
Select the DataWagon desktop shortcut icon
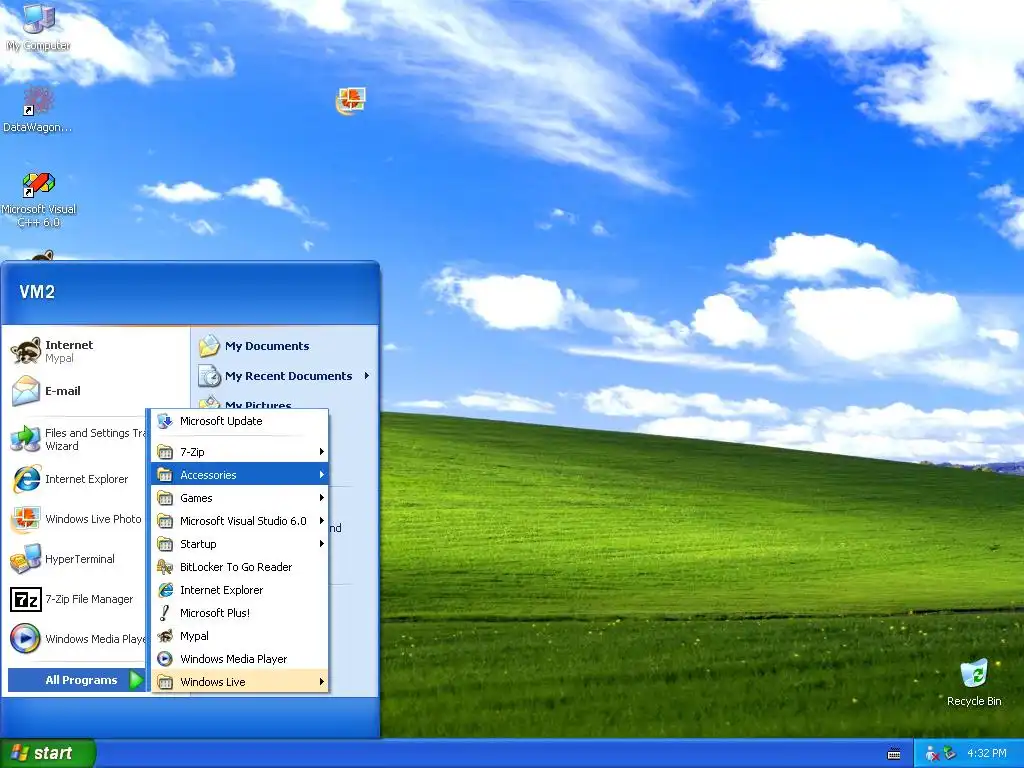click(x=39, y=101)
